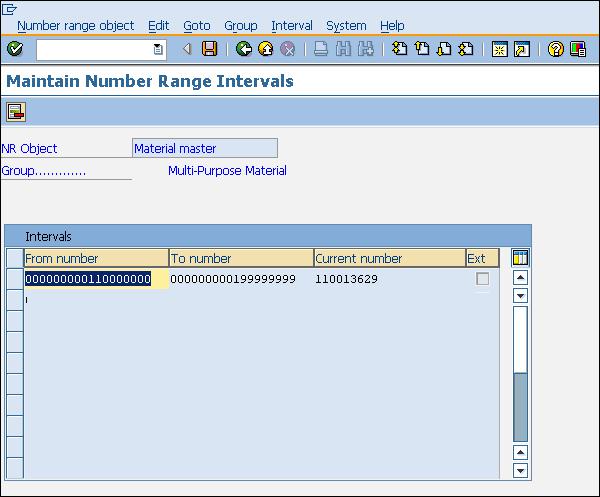Select all rows via table corner selector

point(15,258)
